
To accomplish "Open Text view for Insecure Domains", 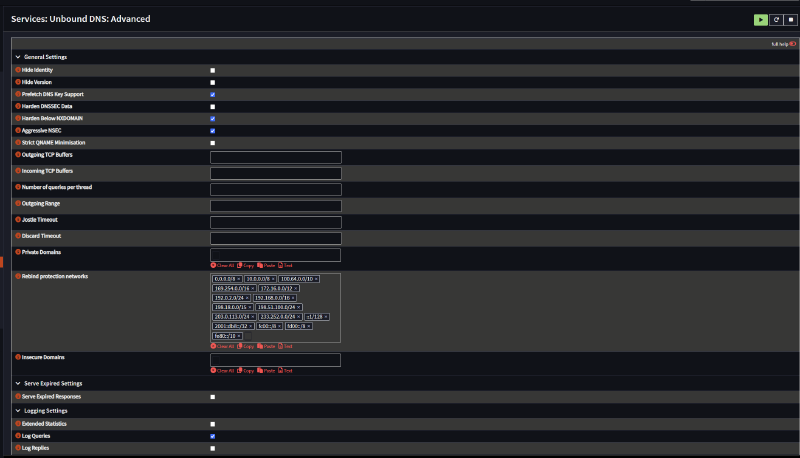I will click(286, 371).
